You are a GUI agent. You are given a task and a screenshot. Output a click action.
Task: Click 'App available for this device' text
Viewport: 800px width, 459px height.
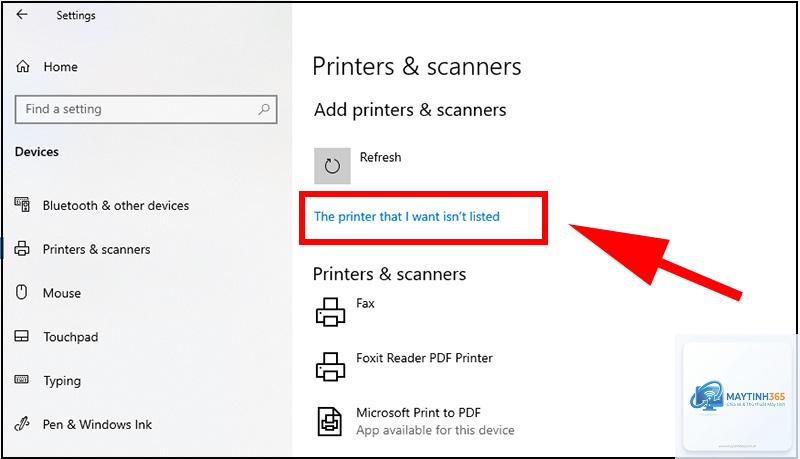pos(435,430)
